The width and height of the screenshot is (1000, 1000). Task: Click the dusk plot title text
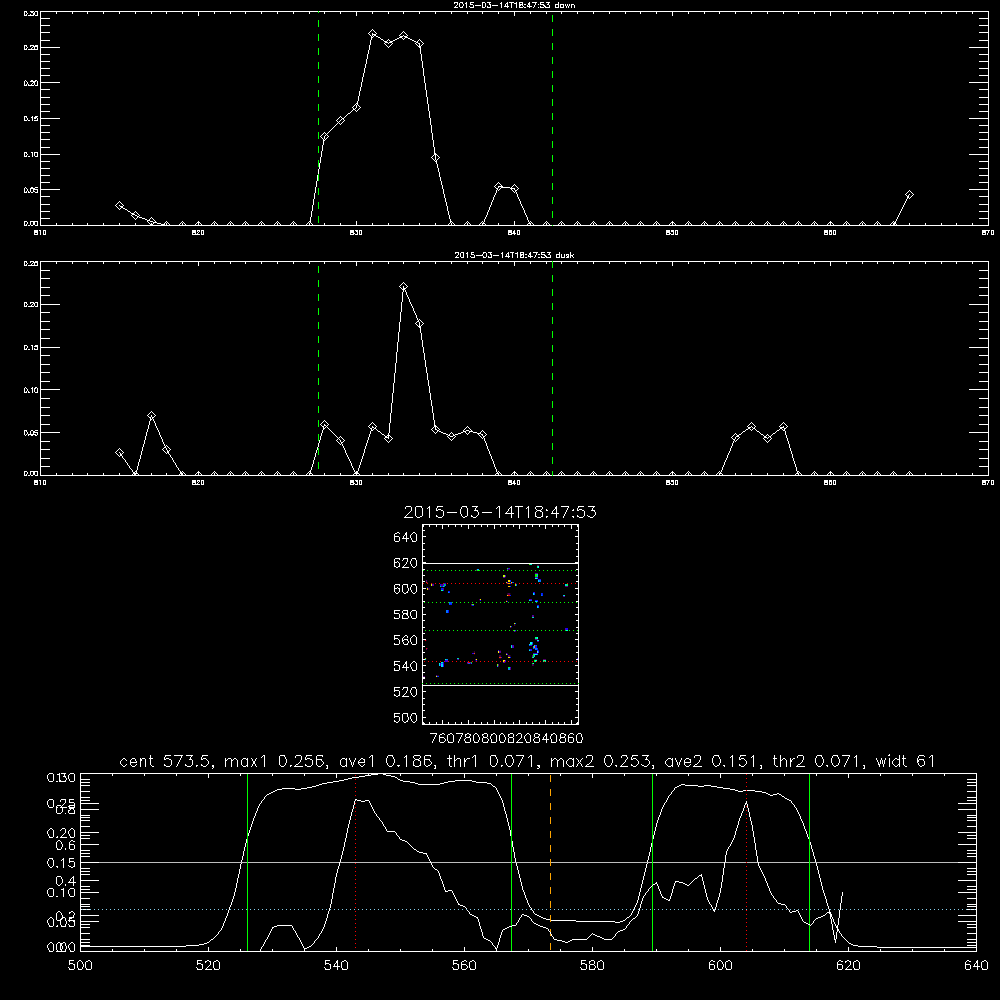point(514,255)
